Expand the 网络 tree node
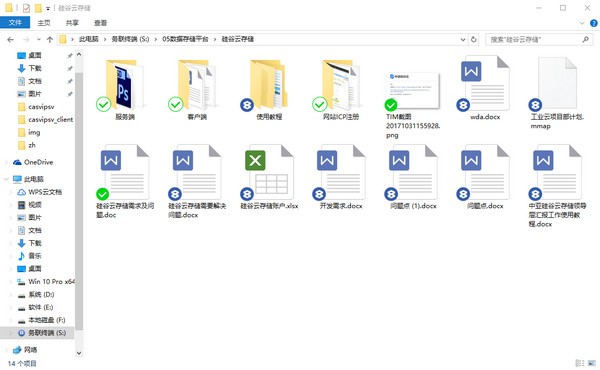 point(6,350)
